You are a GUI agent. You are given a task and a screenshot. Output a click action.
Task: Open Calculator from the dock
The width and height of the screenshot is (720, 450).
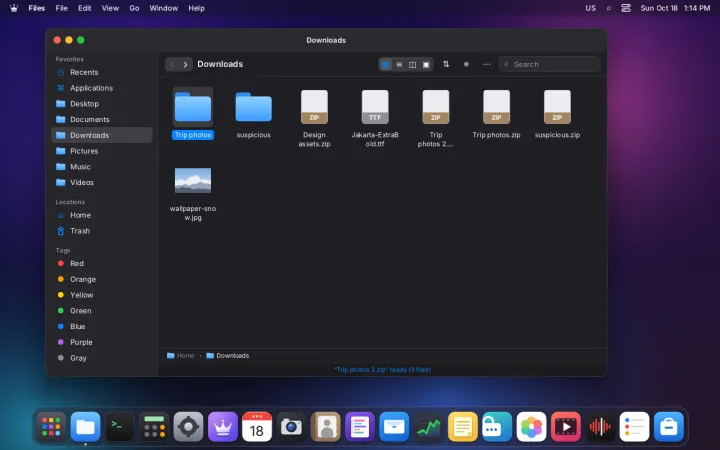click(x=154, y=427)
